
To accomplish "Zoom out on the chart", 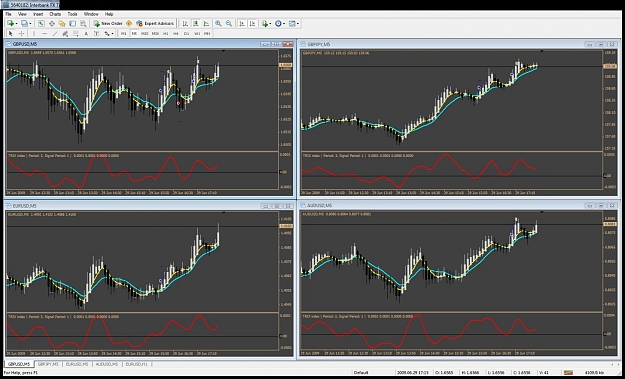I will point(229,24).
